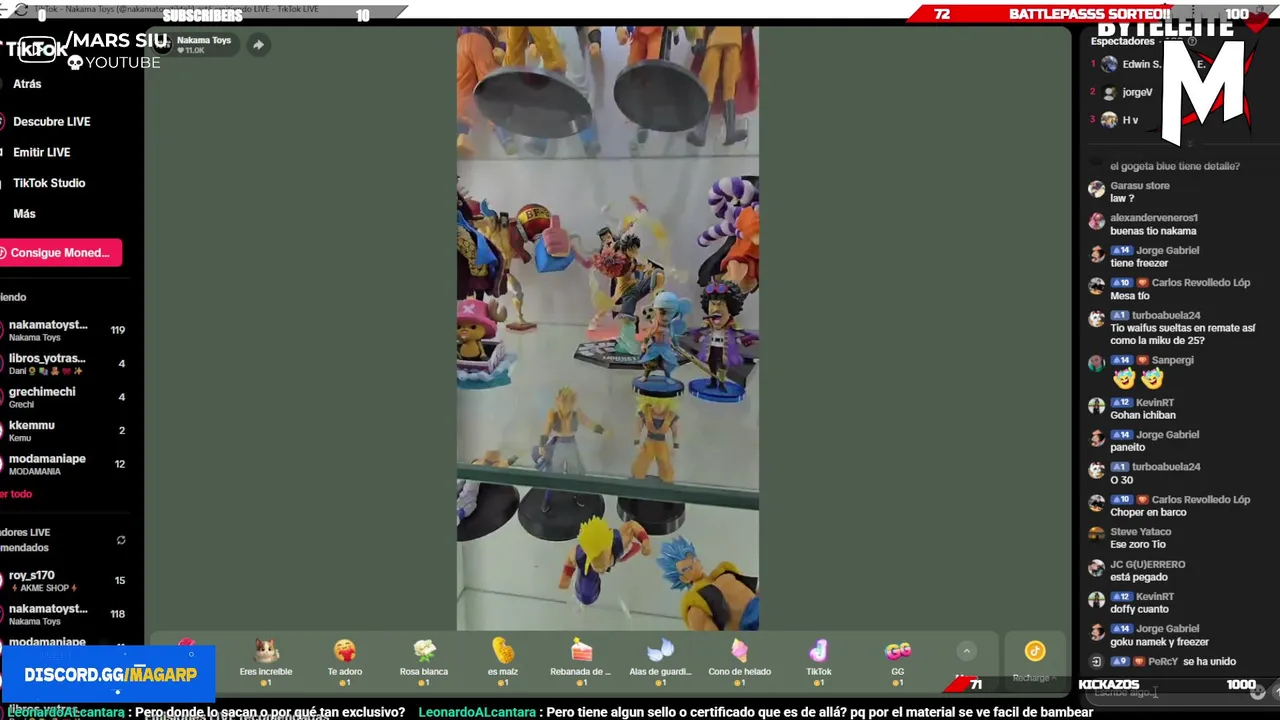Click JC G(U)ERRERO's chat avatar
This screenshot has height=720, width=1280.
point(1096,568)
